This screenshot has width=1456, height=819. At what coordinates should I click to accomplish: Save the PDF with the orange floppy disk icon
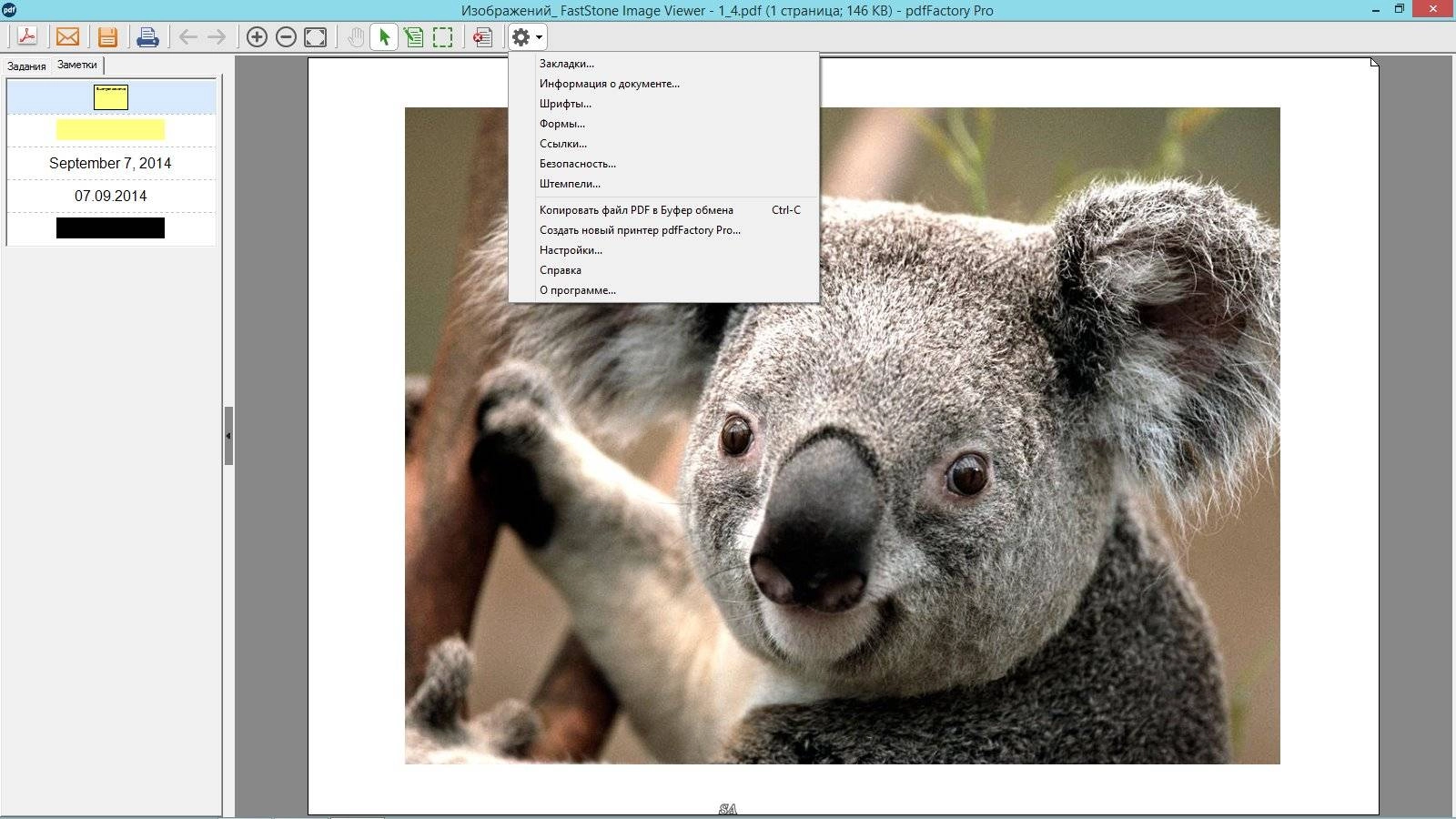coord(107,37)
